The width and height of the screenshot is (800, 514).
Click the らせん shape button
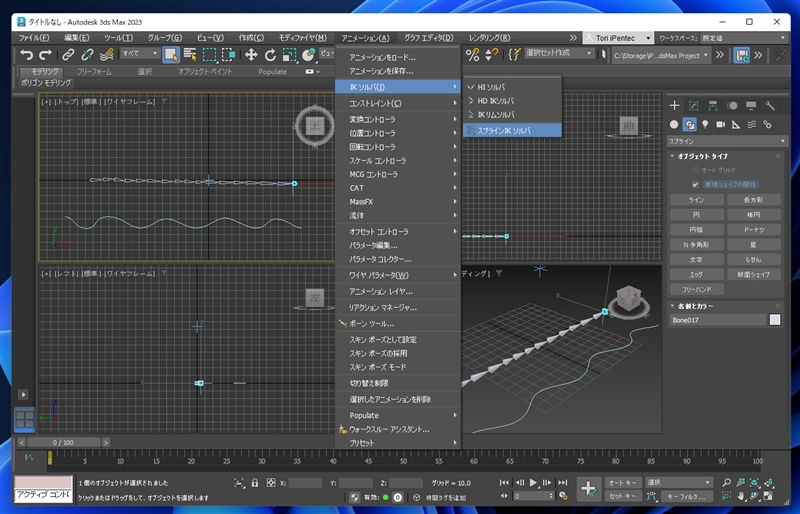click(x=754, y=259)
